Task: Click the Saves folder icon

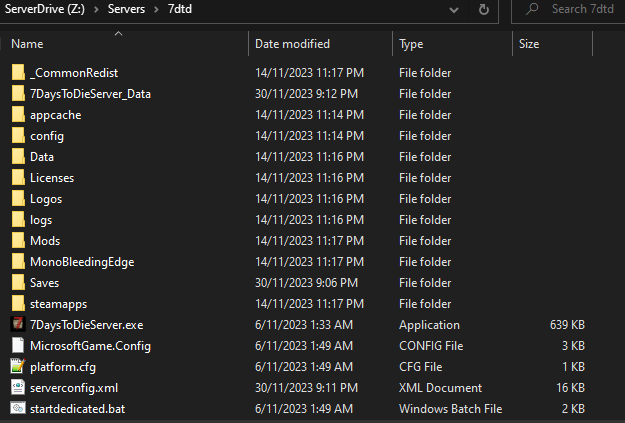Action: [18, 283]
